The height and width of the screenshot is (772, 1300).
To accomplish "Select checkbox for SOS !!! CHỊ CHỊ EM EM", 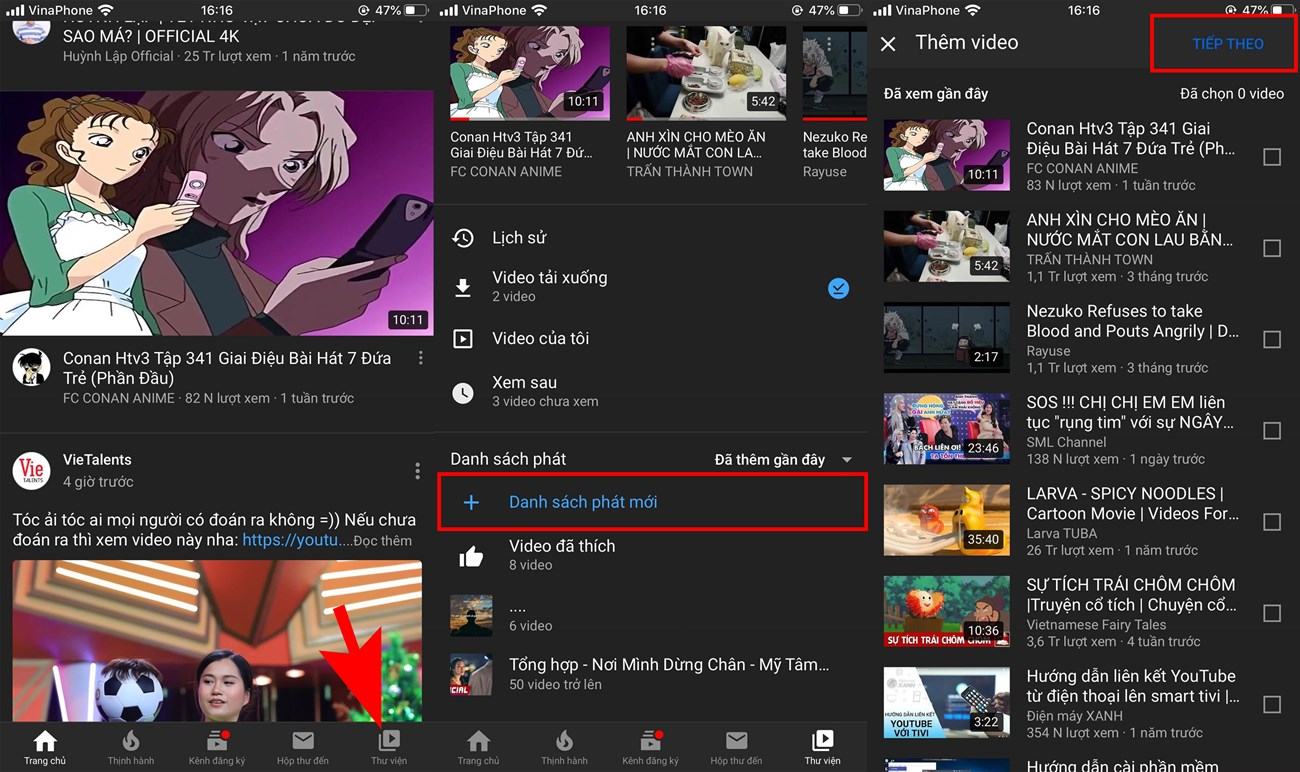I will coord(1272,431).
